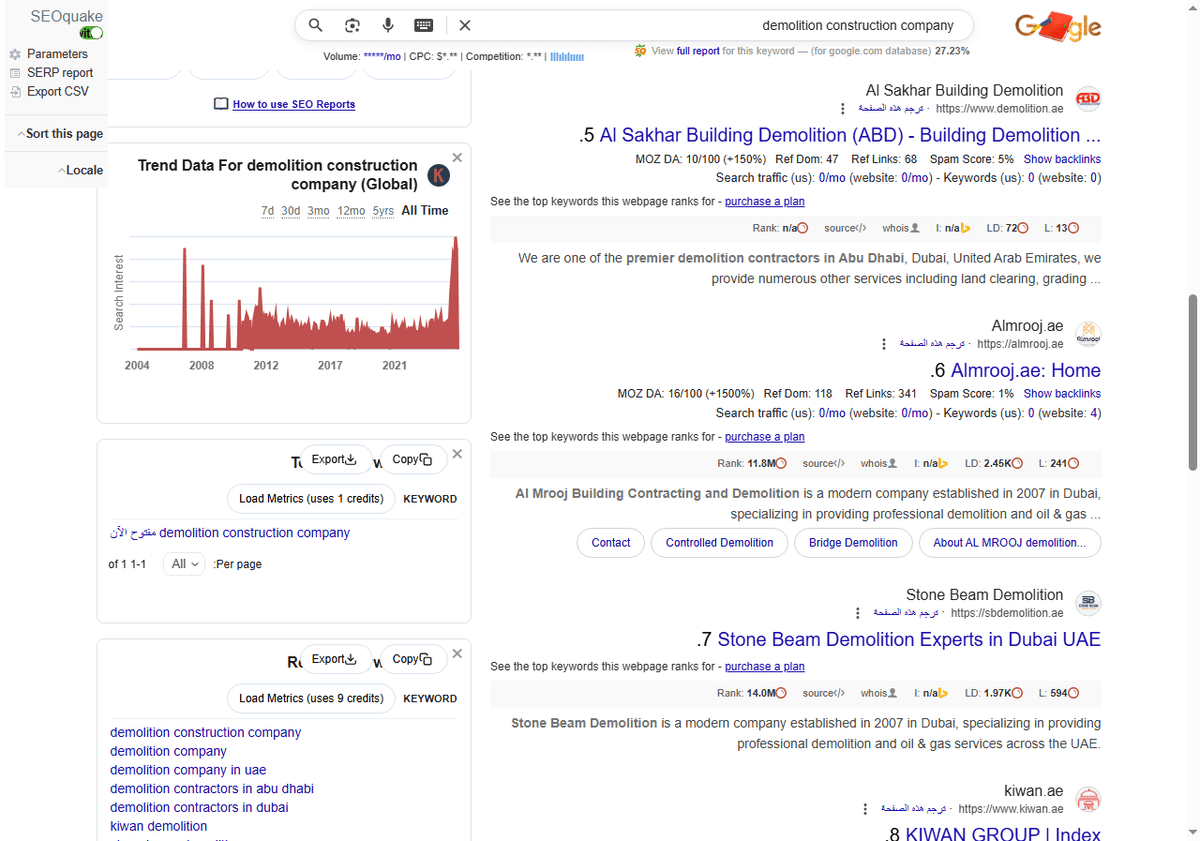Click the Keywords Everywhere K logo
1200x841 pixels.
pyautogui.click(x=438, y=176)
